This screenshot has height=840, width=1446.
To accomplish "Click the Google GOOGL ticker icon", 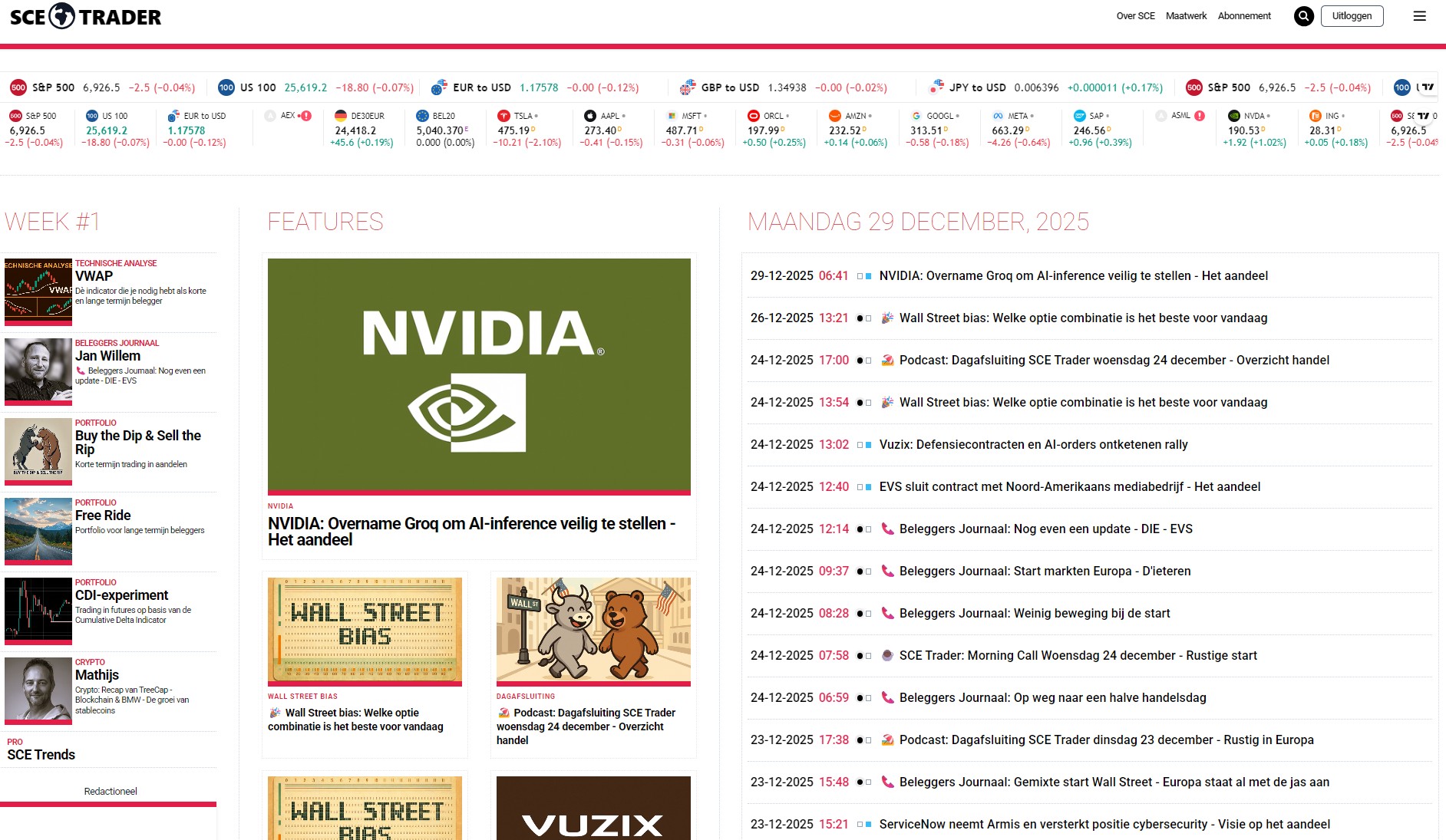I will [x=916, y=116].
